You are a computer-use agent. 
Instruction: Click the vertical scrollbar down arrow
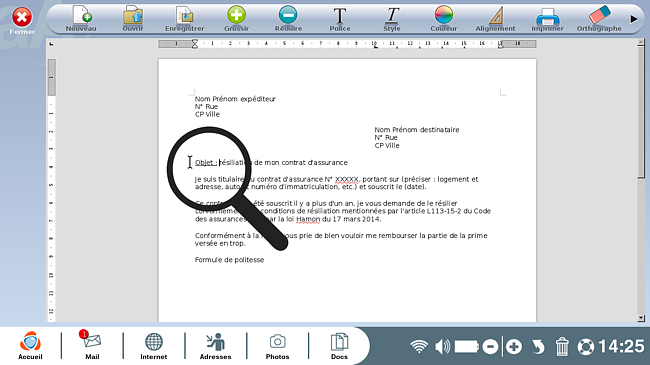pos(641,318)
